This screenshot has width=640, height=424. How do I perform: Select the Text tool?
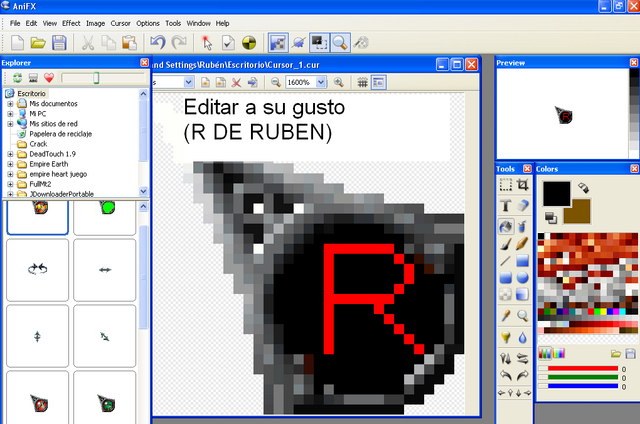tap(506, 206)
